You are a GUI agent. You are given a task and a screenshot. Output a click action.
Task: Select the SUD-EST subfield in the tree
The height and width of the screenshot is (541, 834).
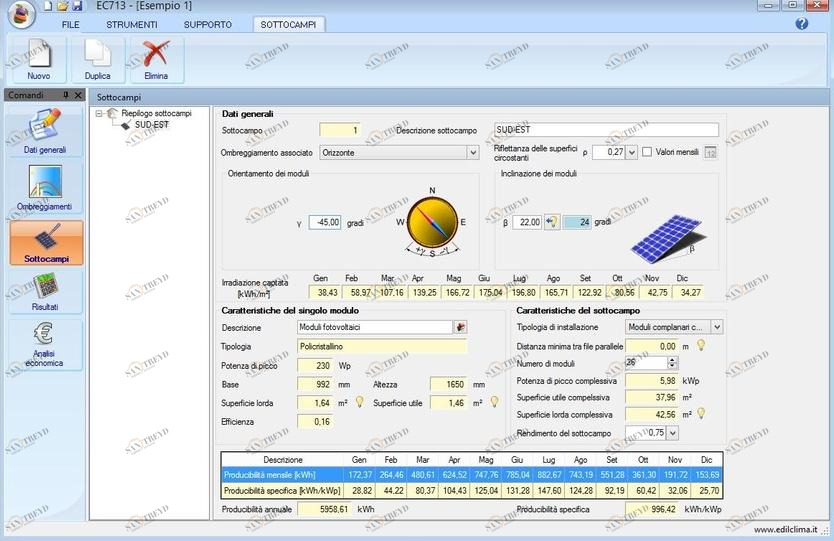point(151,125)
